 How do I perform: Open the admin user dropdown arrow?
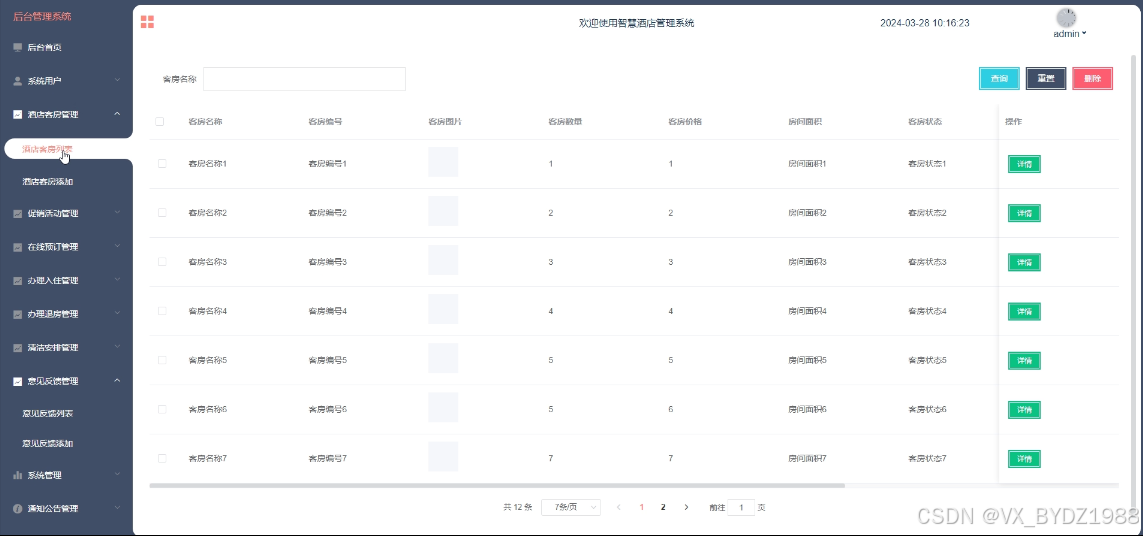1085,33
